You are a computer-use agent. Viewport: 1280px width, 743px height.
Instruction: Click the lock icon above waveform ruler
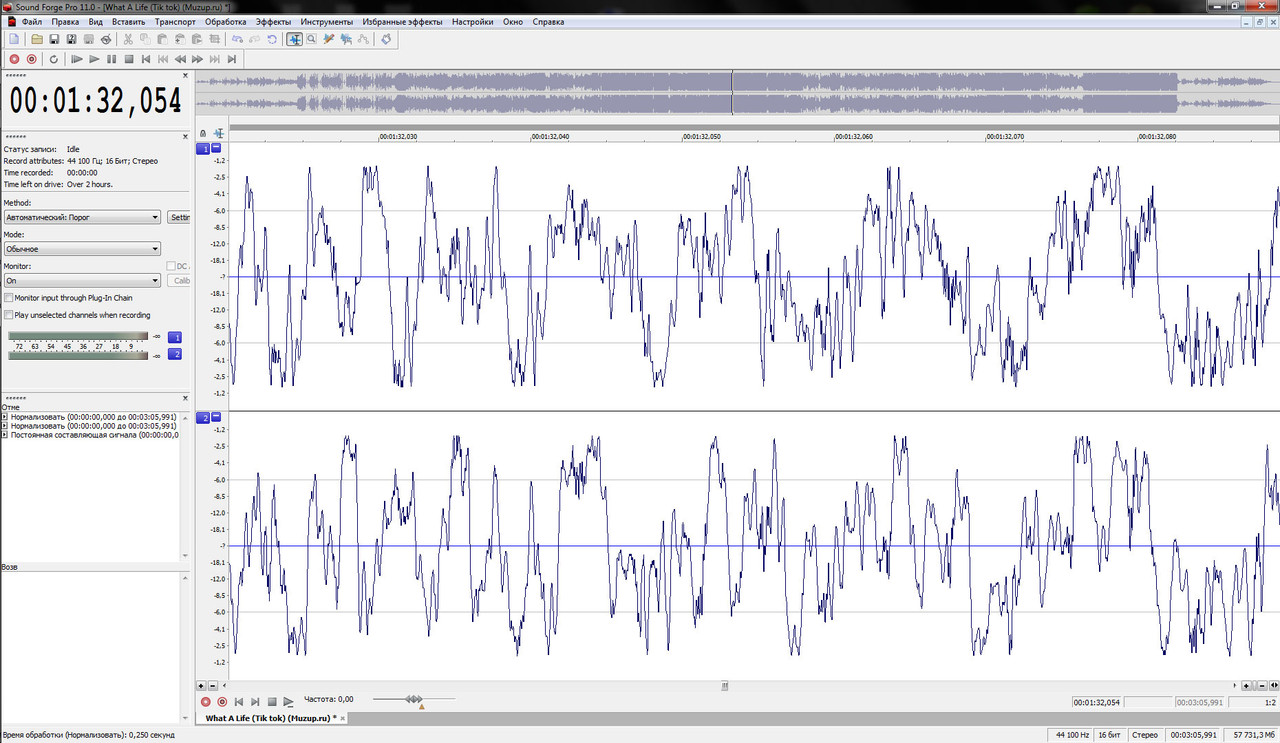203,133
